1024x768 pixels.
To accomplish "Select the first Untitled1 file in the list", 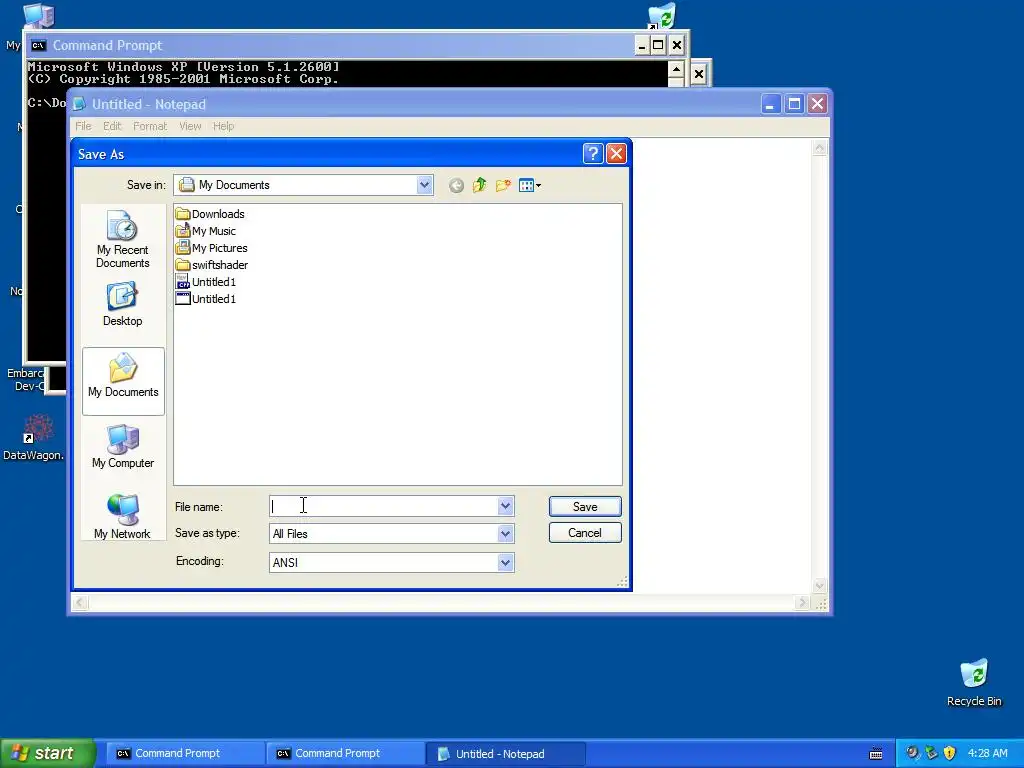I will [x=206, y=282].
